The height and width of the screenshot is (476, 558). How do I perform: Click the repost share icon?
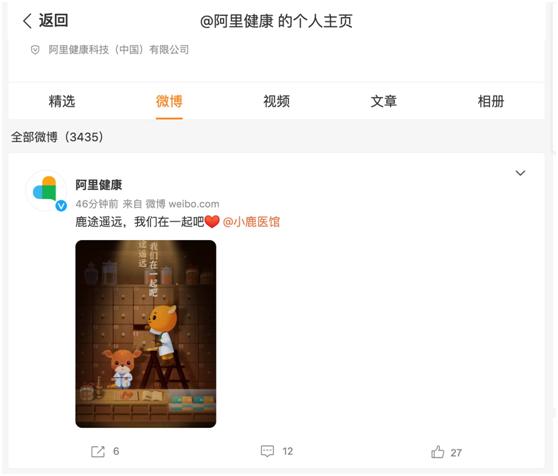coord(98,451)
